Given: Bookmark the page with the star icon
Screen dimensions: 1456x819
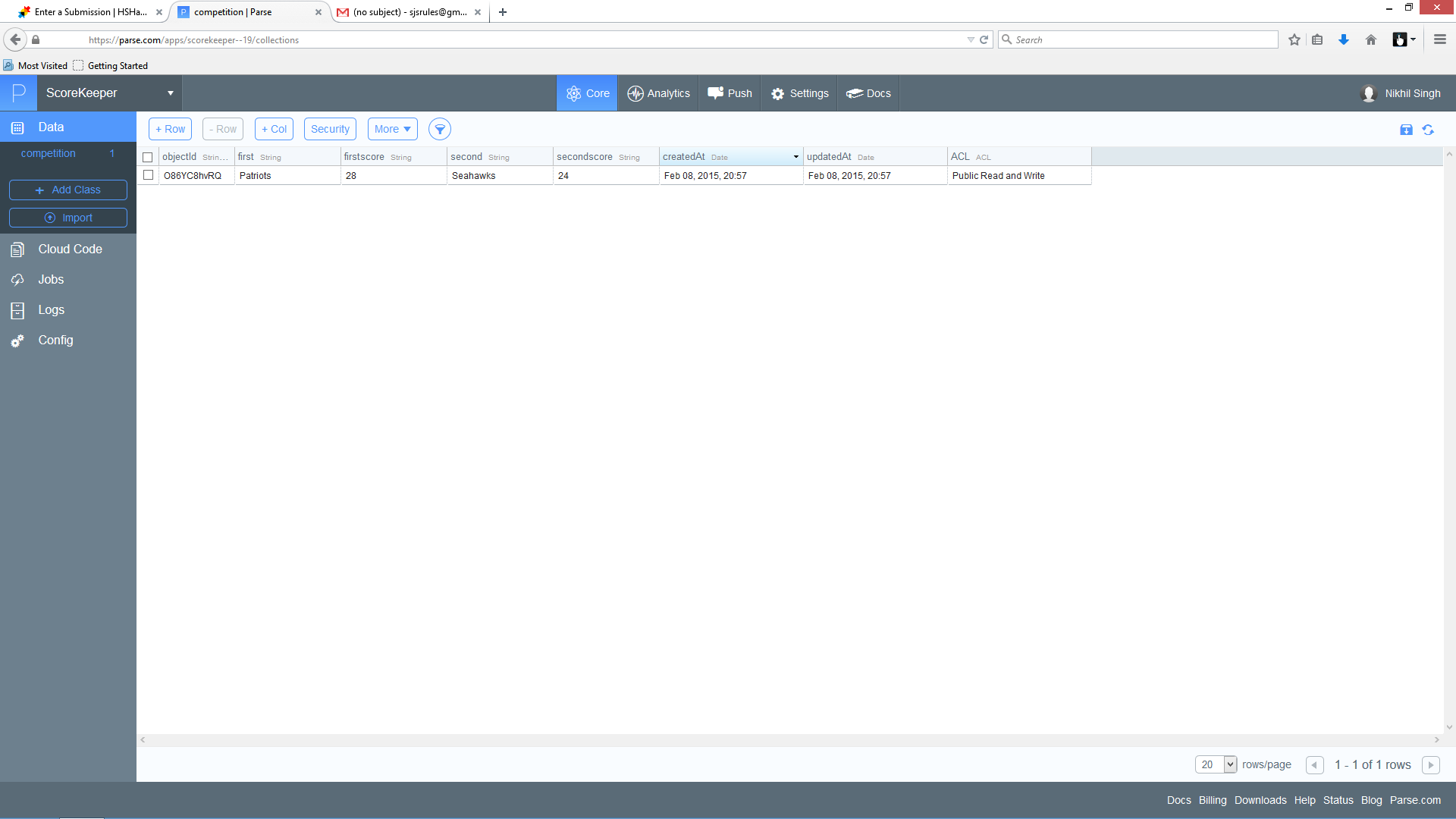Looking at the screenshot, I should pos(1294,40).
